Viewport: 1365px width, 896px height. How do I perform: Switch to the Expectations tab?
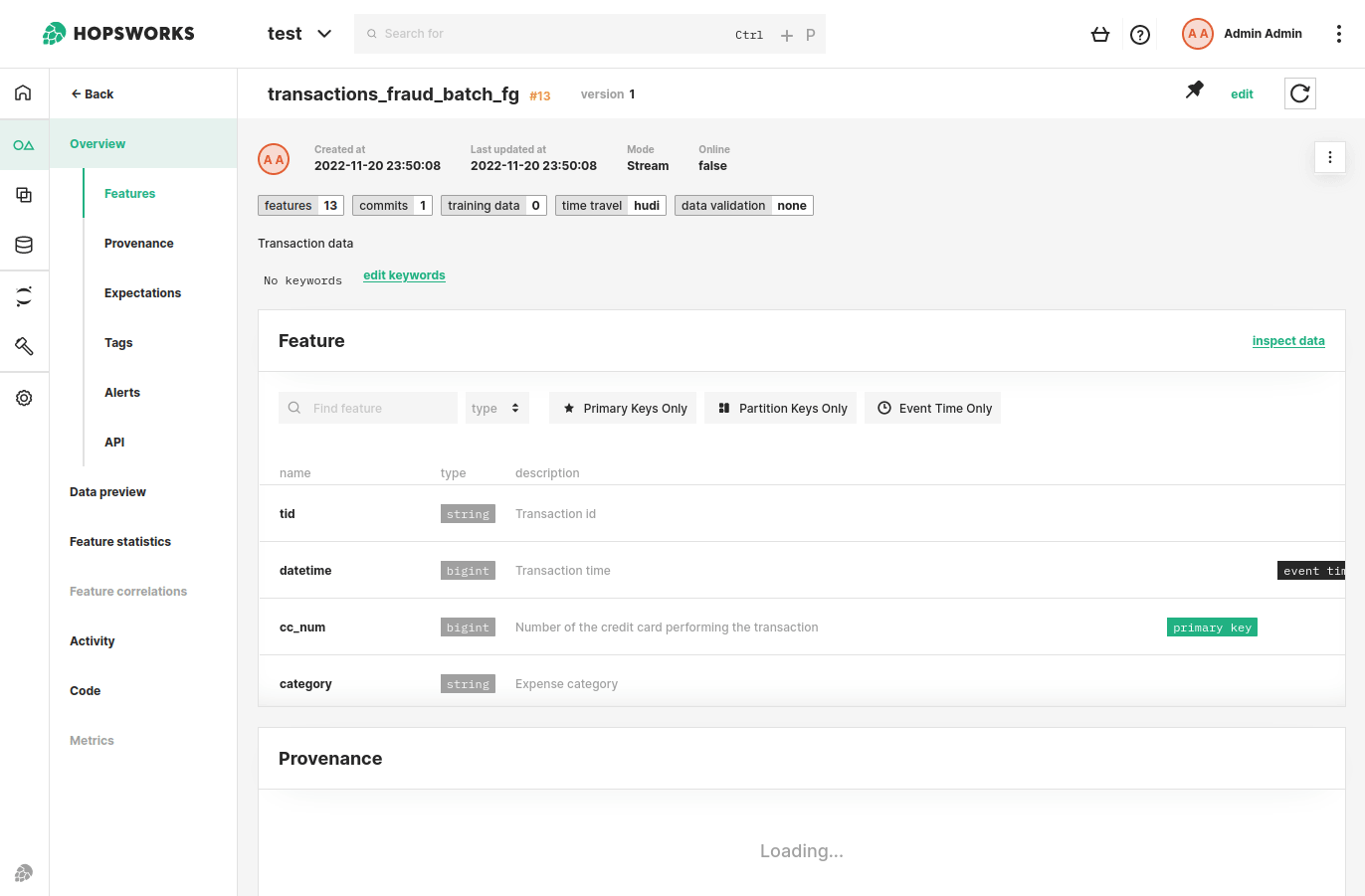tap(141, 292)
